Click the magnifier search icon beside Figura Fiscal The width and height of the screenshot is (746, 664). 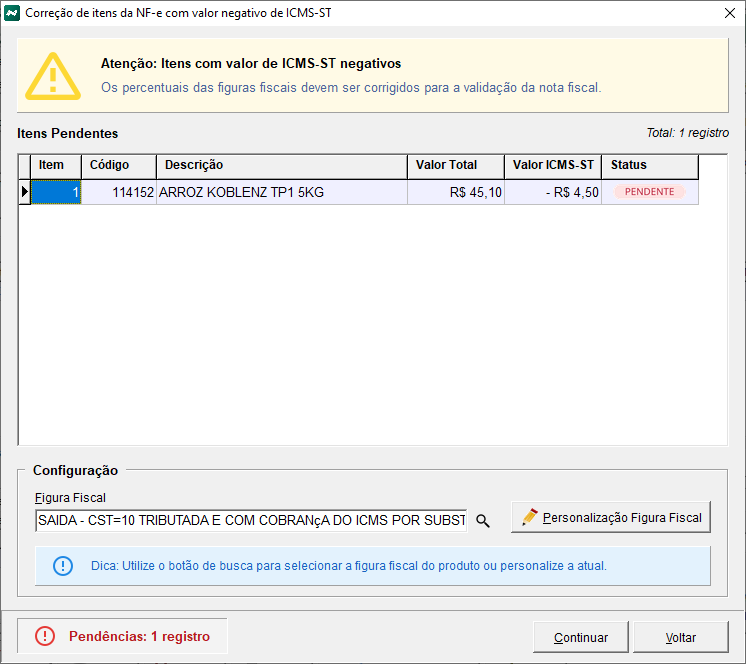(x=483, y=521)
